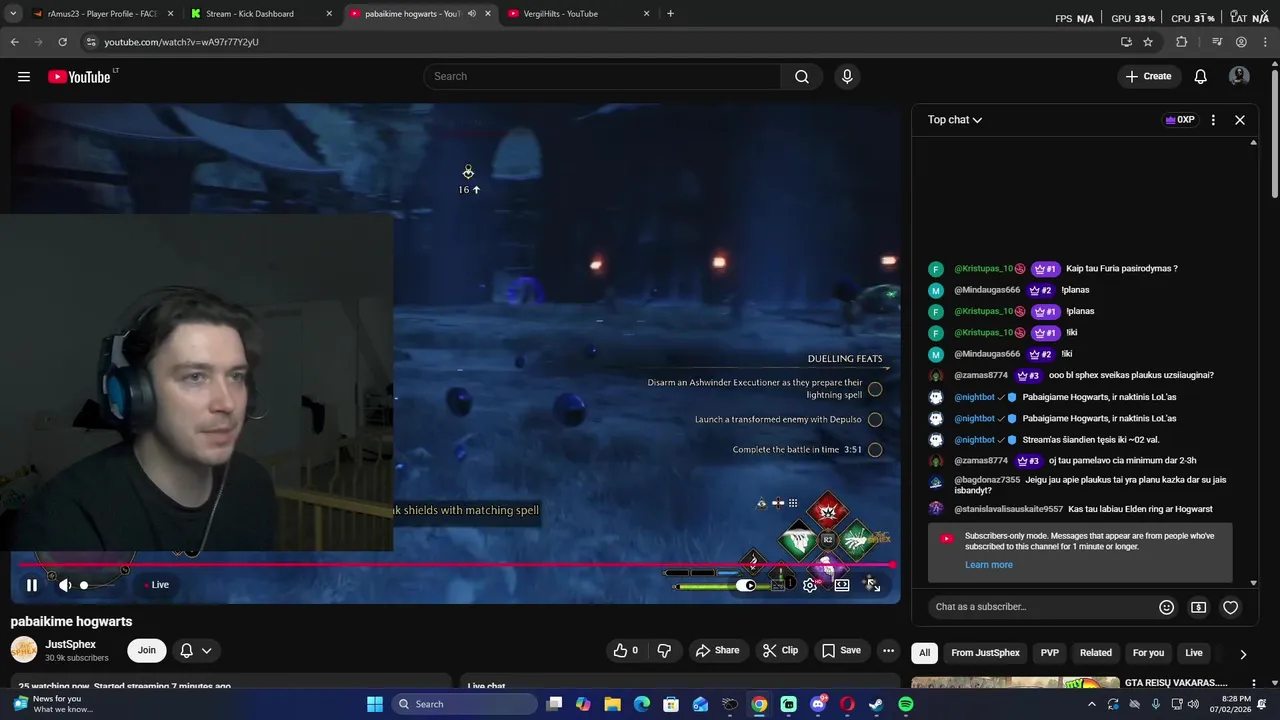The image size is (1280, 720).
Task: Open the account avatar menu
Action: point(1239,77)
